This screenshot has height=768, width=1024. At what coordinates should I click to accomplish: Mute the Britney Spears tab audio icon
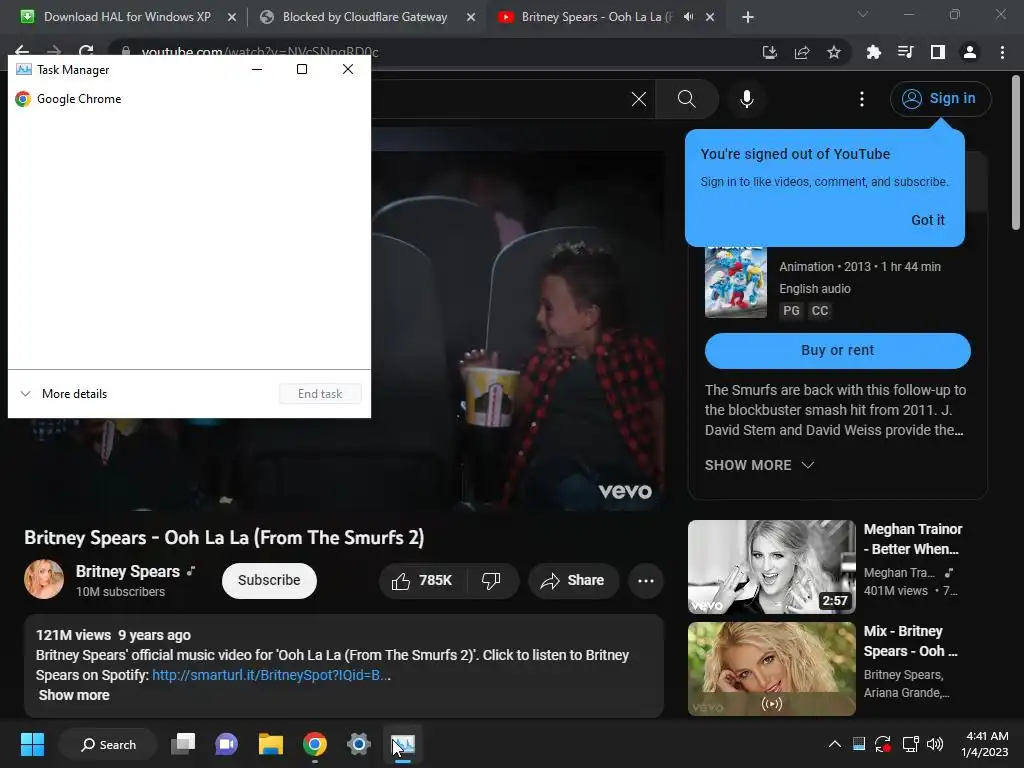point(688,17)
